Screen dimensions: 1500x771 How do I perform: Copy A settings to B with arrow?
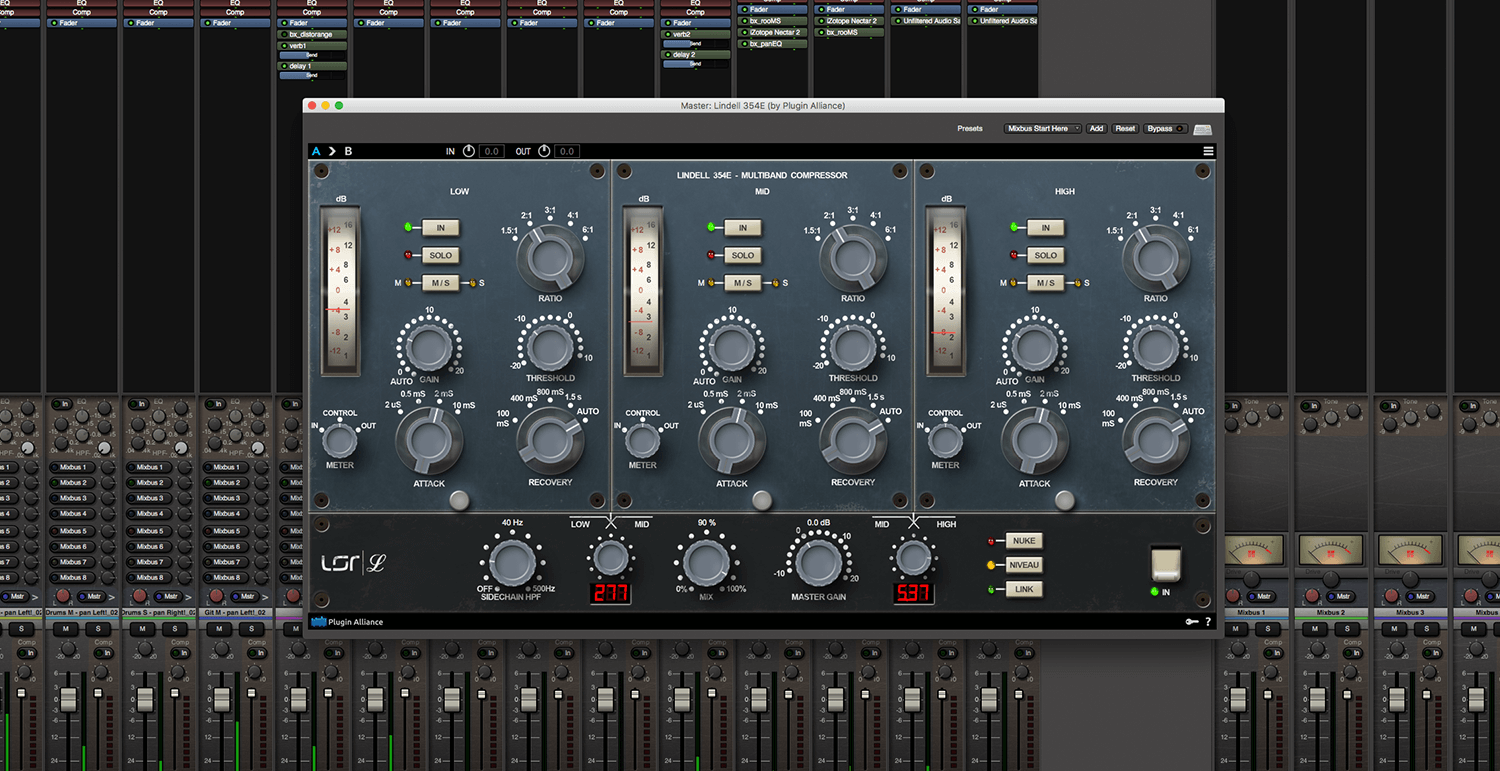click(x=332, y=151)
